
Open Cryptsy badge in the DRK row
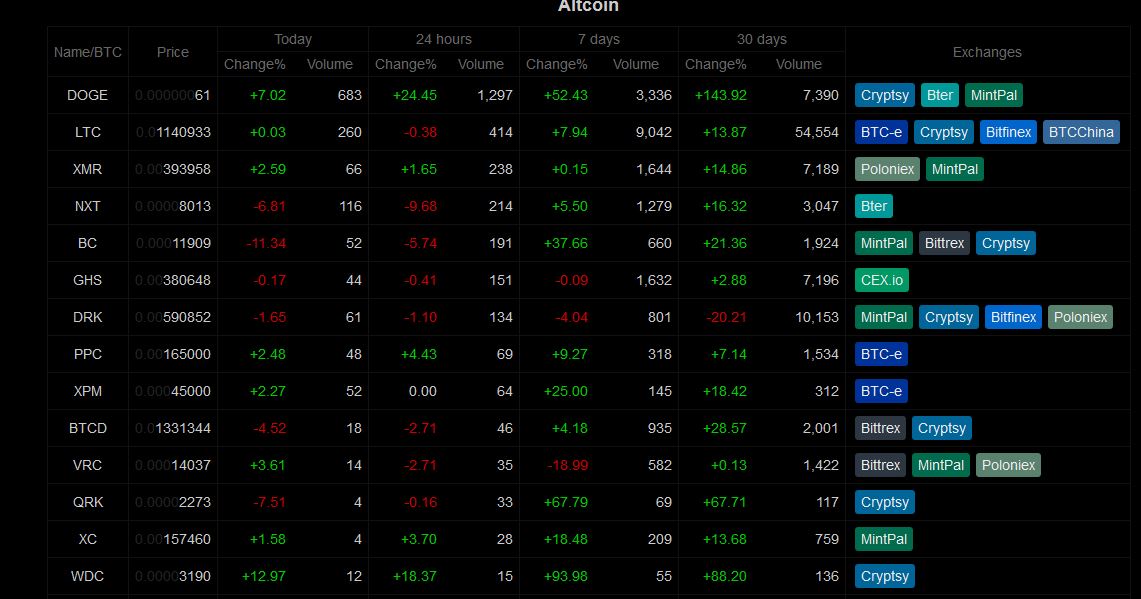(948, 318)
